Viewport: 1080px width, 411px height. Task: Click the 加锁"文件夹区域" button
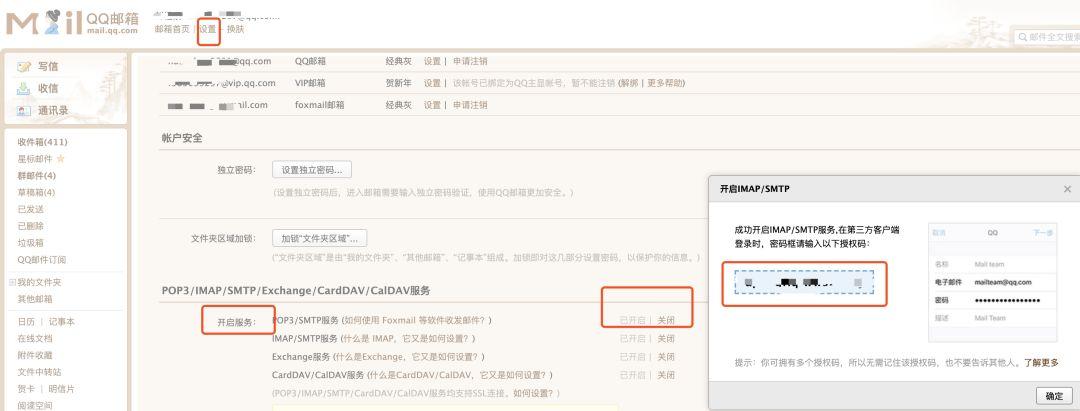click(x=320, y=238)
